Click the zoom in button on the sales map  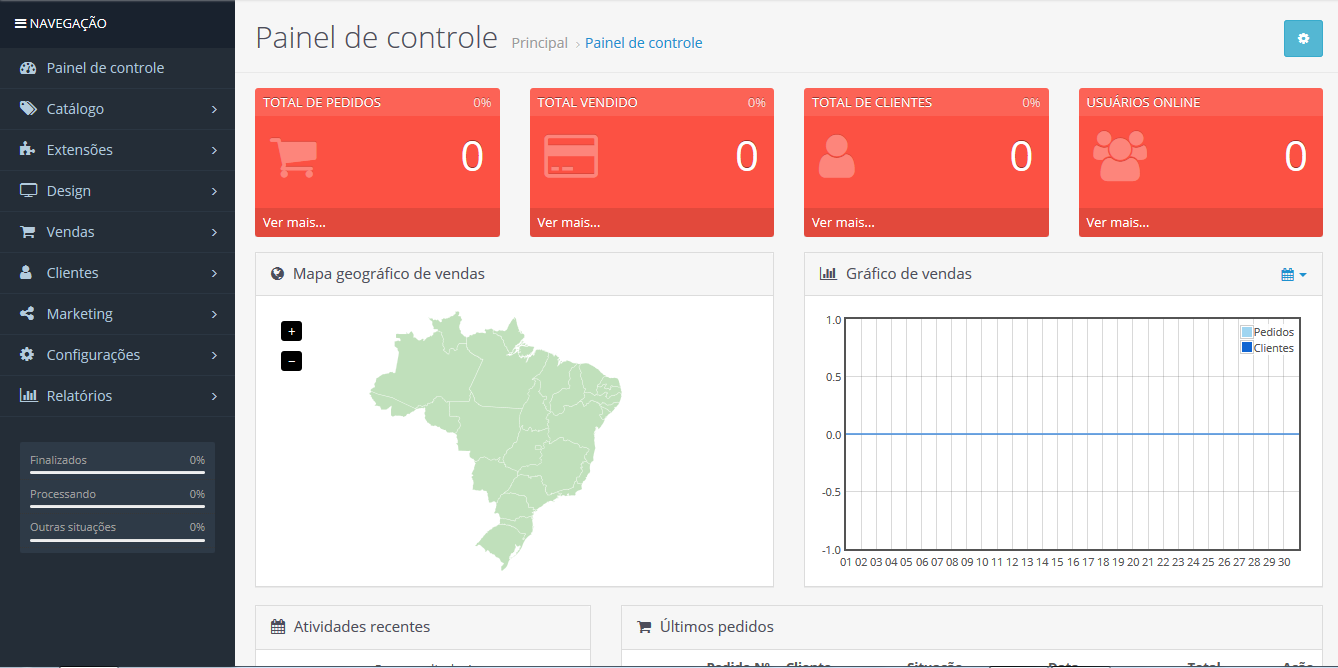click(291, 330)
